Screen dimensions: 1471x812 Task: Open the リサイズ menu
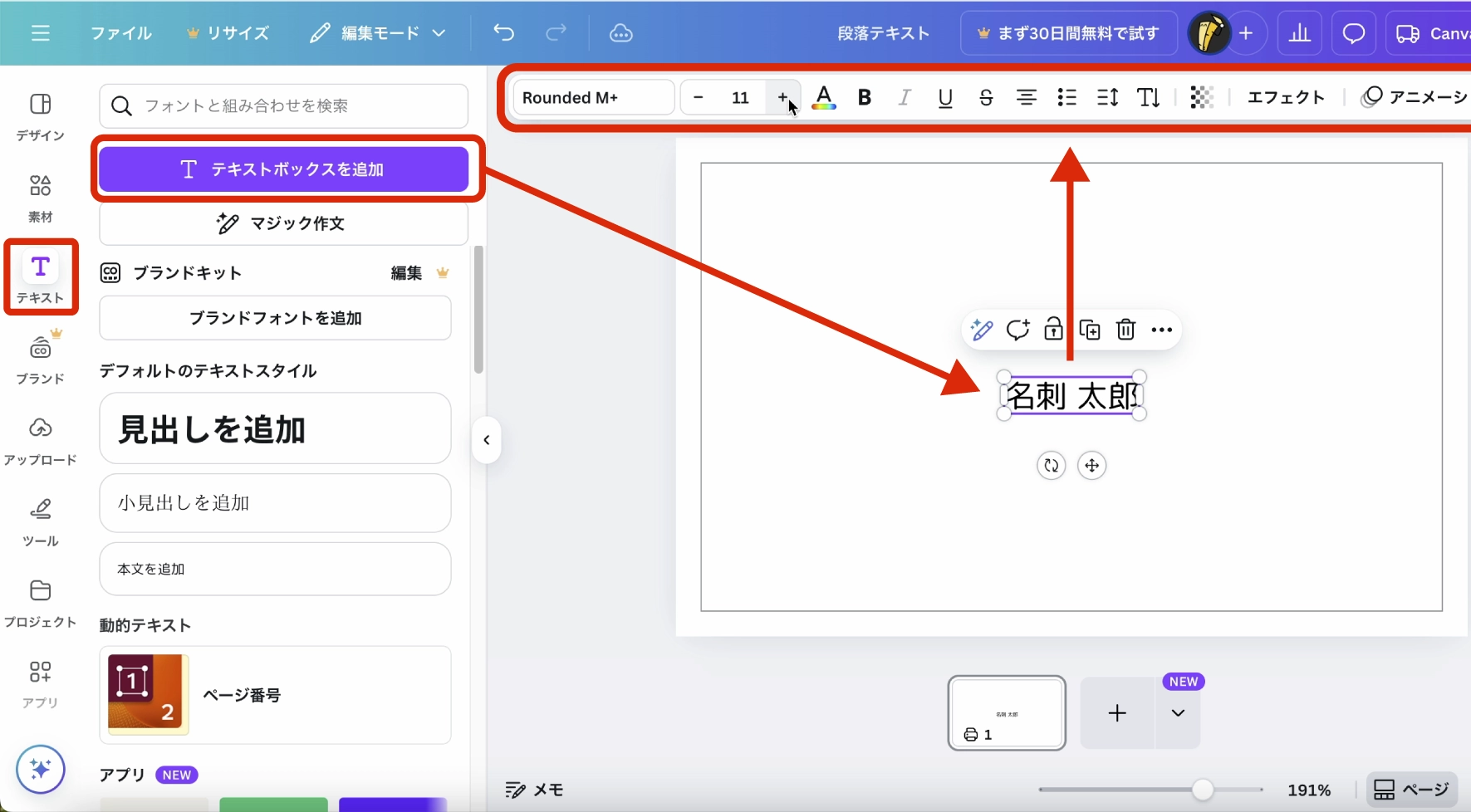pyautogui.click(x=228, y=33)
